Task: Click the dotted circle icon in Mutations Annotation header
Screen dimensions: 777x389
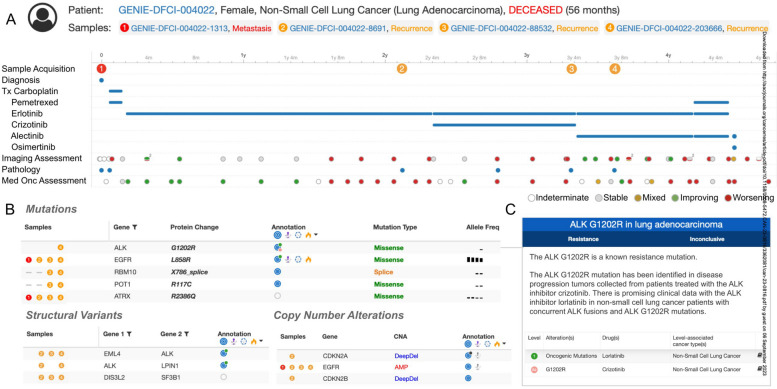Action: point(298,235)
